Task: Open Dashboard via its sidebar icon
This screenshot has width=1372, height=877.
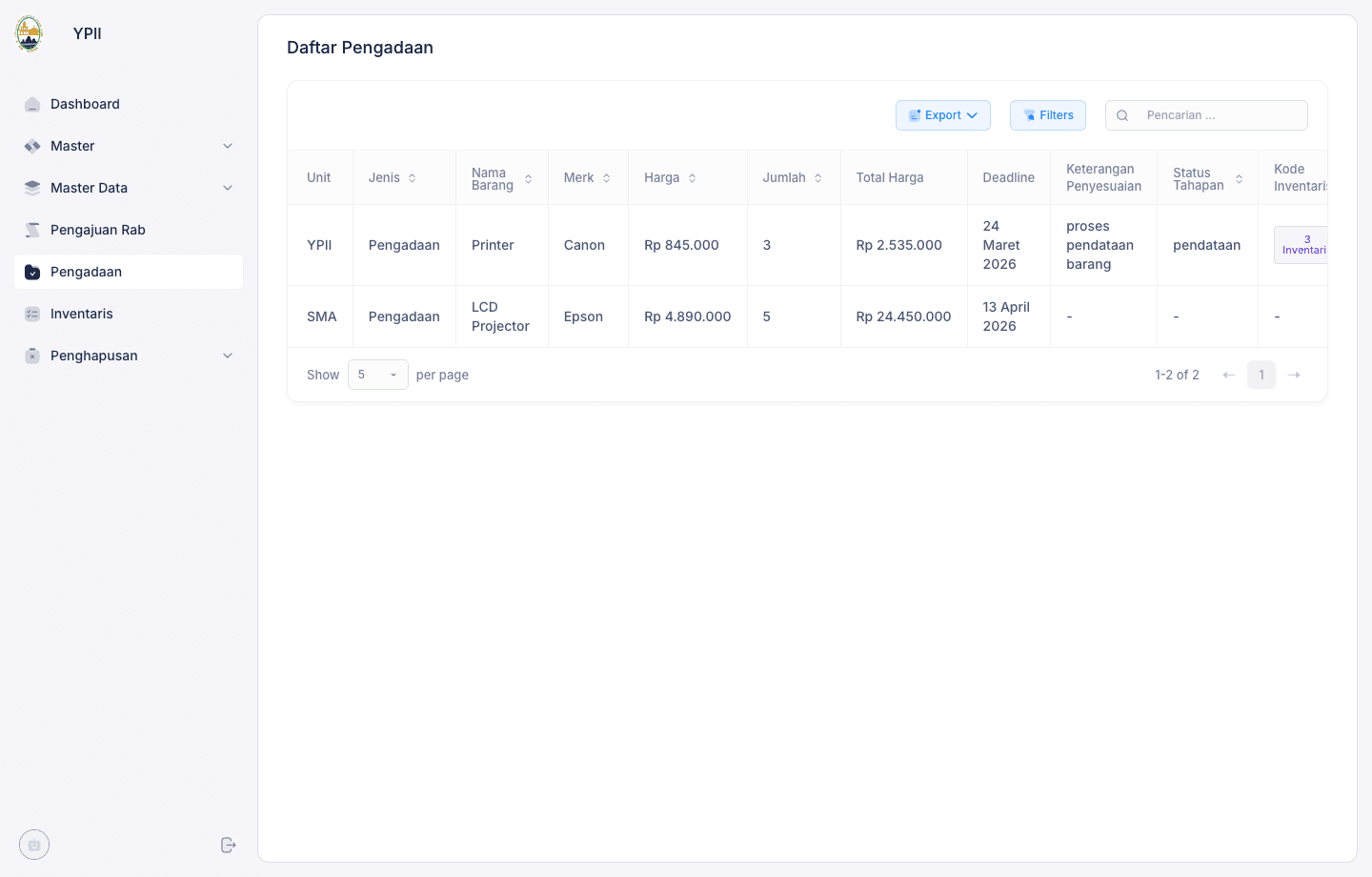Action: 32,104
